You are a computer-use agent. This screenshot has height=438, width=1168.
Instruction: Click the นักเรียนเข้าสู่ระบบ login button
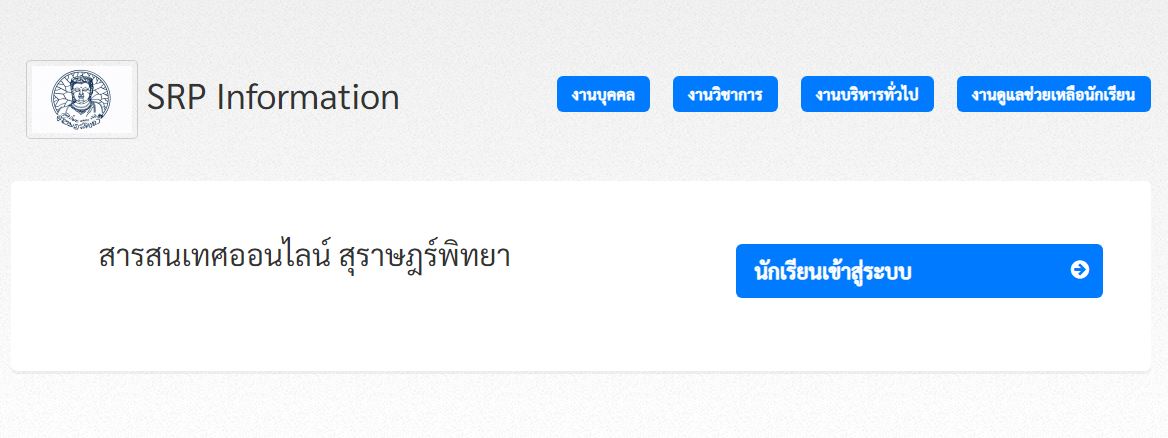tap(919, 271)
